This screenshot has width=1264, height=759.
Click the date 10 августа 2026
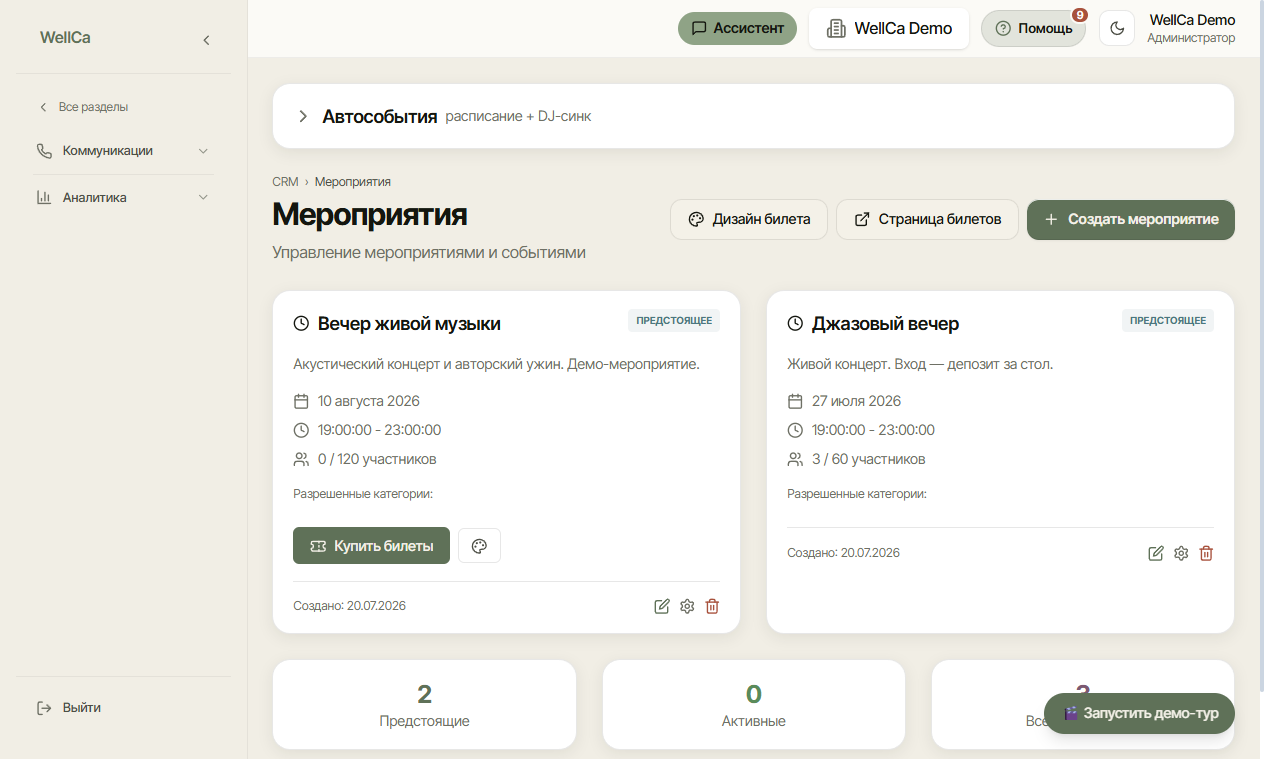coord(369,401)
